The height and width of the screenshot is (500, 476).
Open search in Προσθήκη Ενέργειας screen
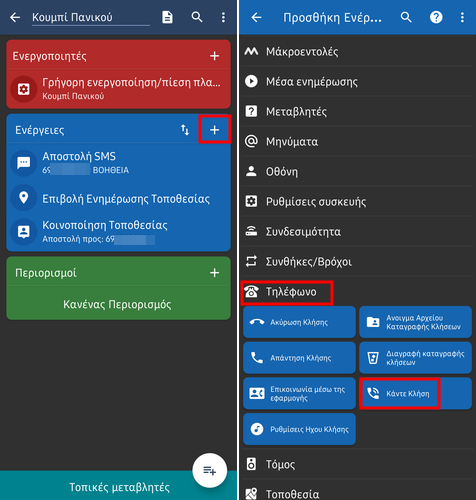(x=406, y=17)
